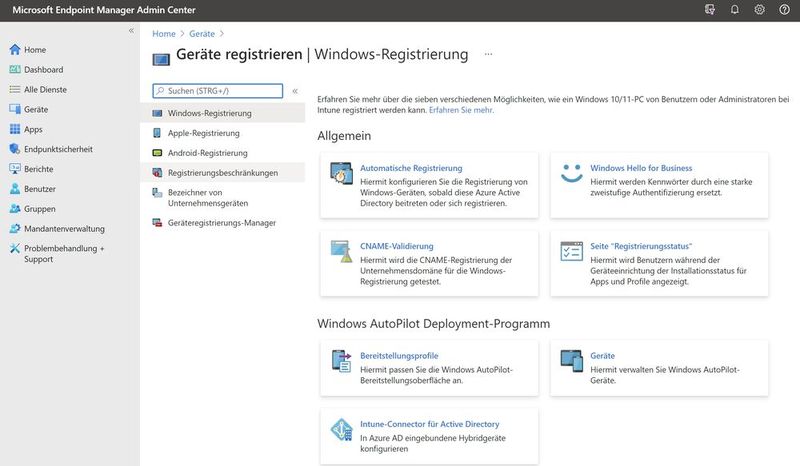Click the Windows Hello smiley icon
The image size is (800, 466).
571,173
